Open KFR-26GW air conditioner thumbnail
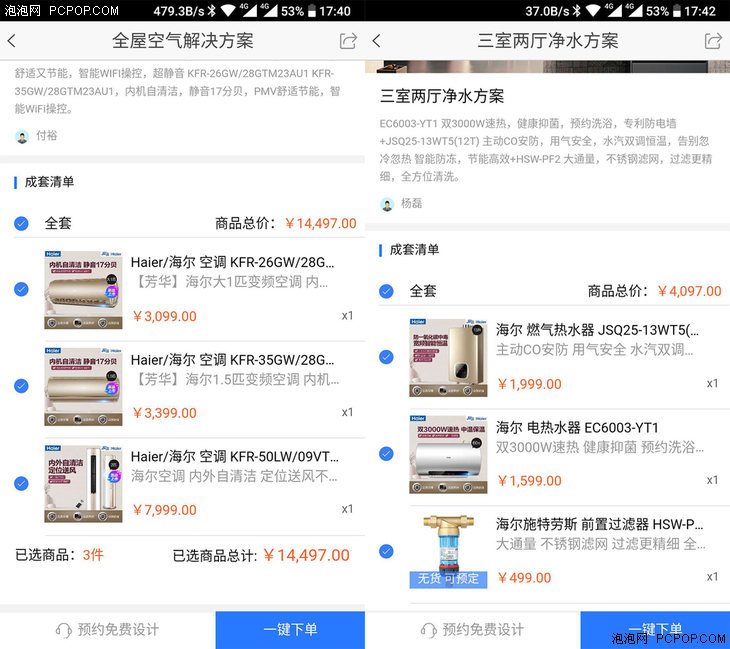 click(83, 290)
